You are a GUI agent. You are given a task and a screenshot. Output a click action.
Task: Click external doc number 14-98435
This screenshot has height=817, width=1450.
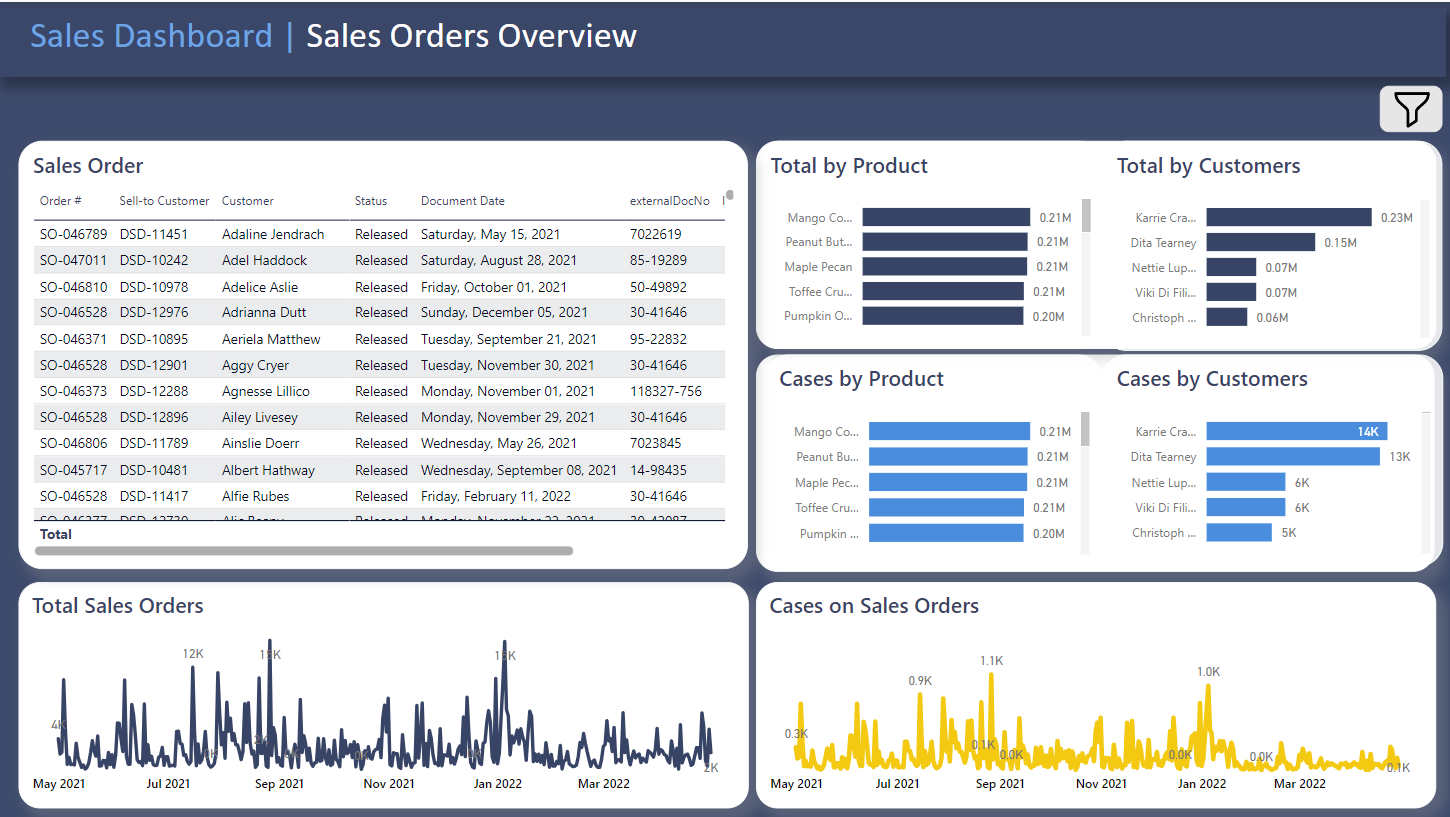pos(658,470)
